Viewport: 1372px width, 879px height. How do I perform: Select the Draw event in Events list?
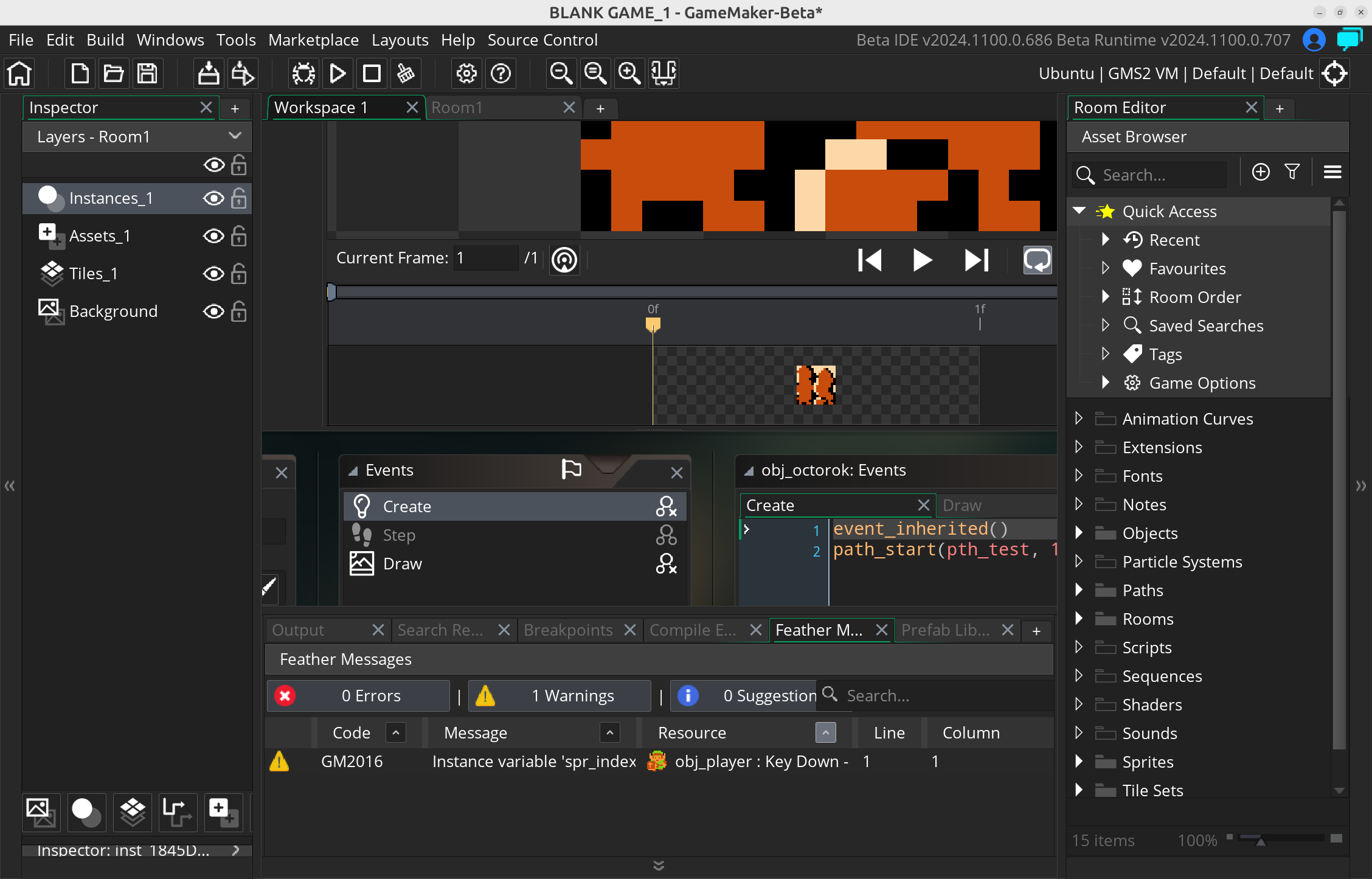[x=514, y=563]
